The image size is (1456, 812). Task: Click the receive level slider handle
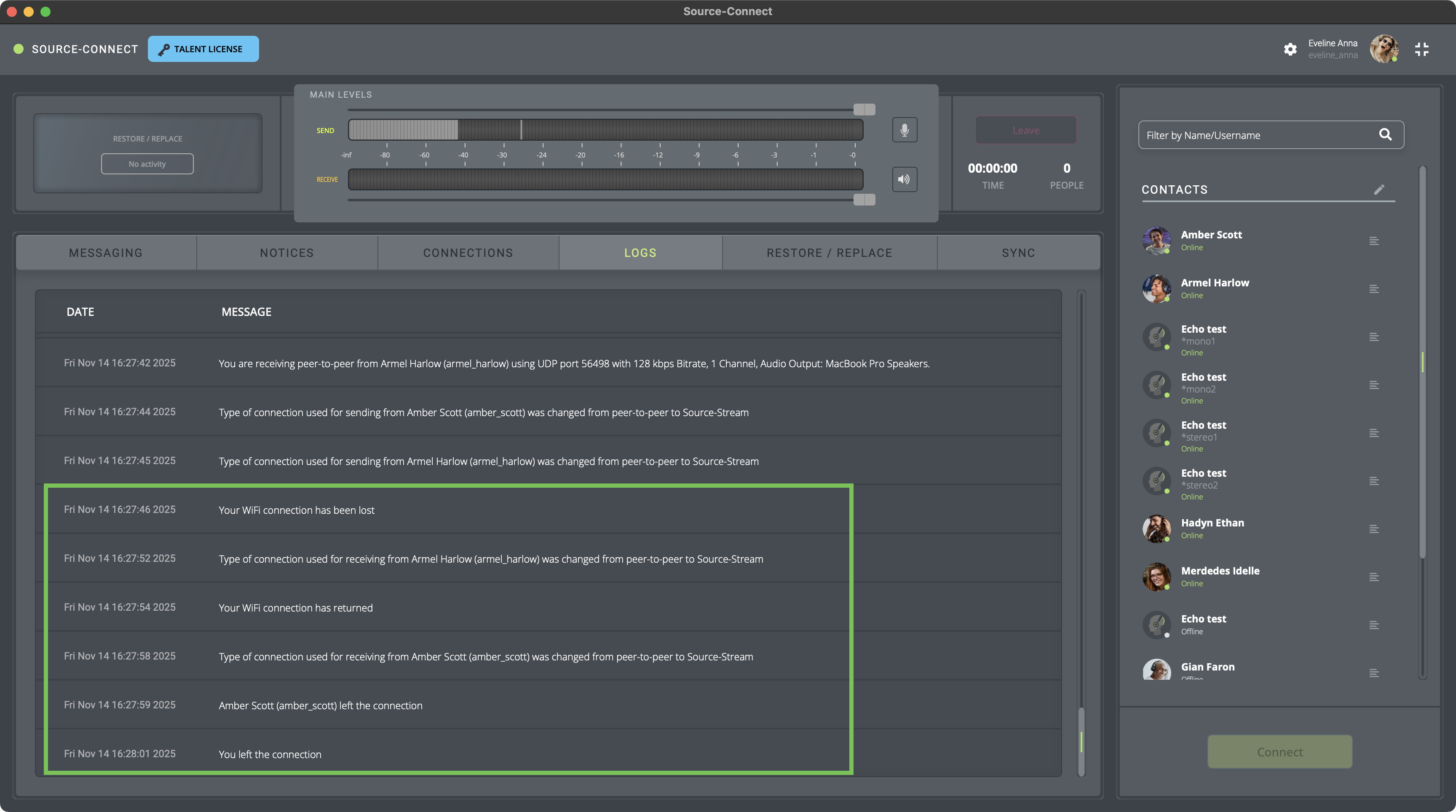(864, 200)
